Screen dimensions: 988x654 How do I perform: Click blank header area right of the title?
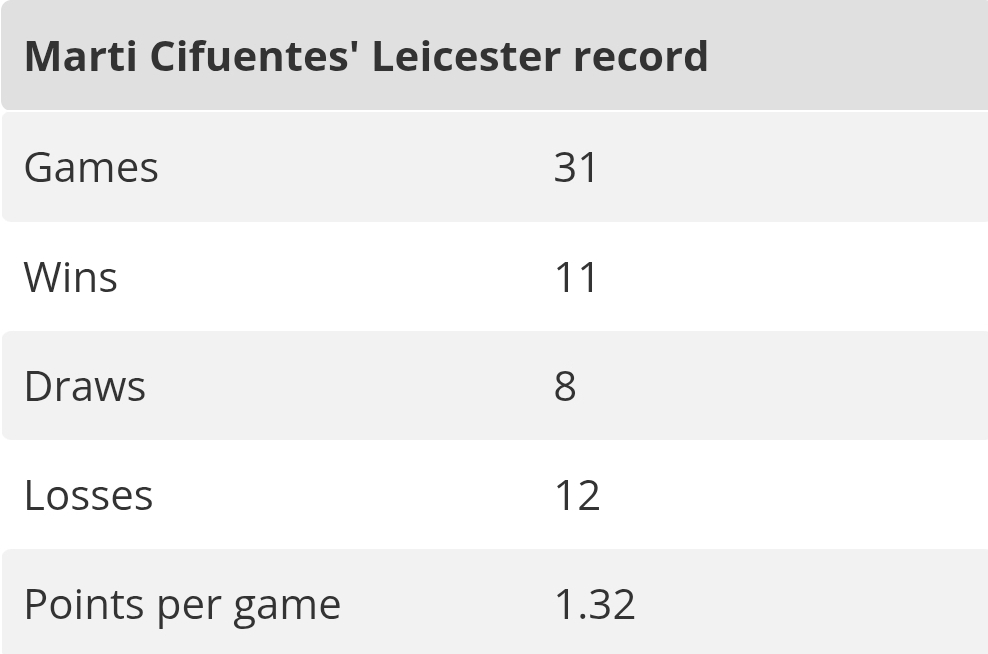point(850,56)
